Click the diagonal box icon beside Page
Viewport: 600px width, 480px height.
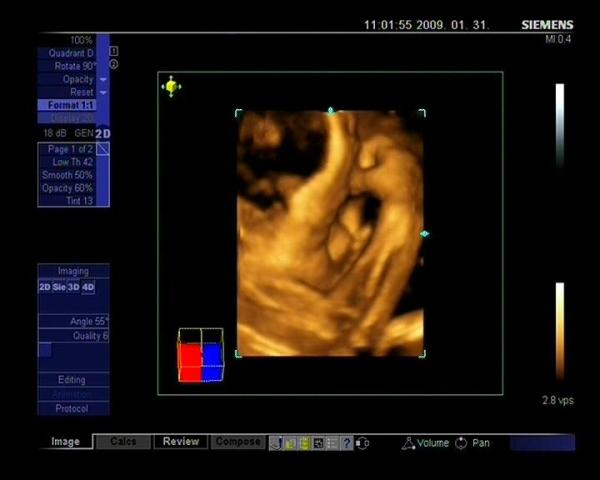(103, 148)
